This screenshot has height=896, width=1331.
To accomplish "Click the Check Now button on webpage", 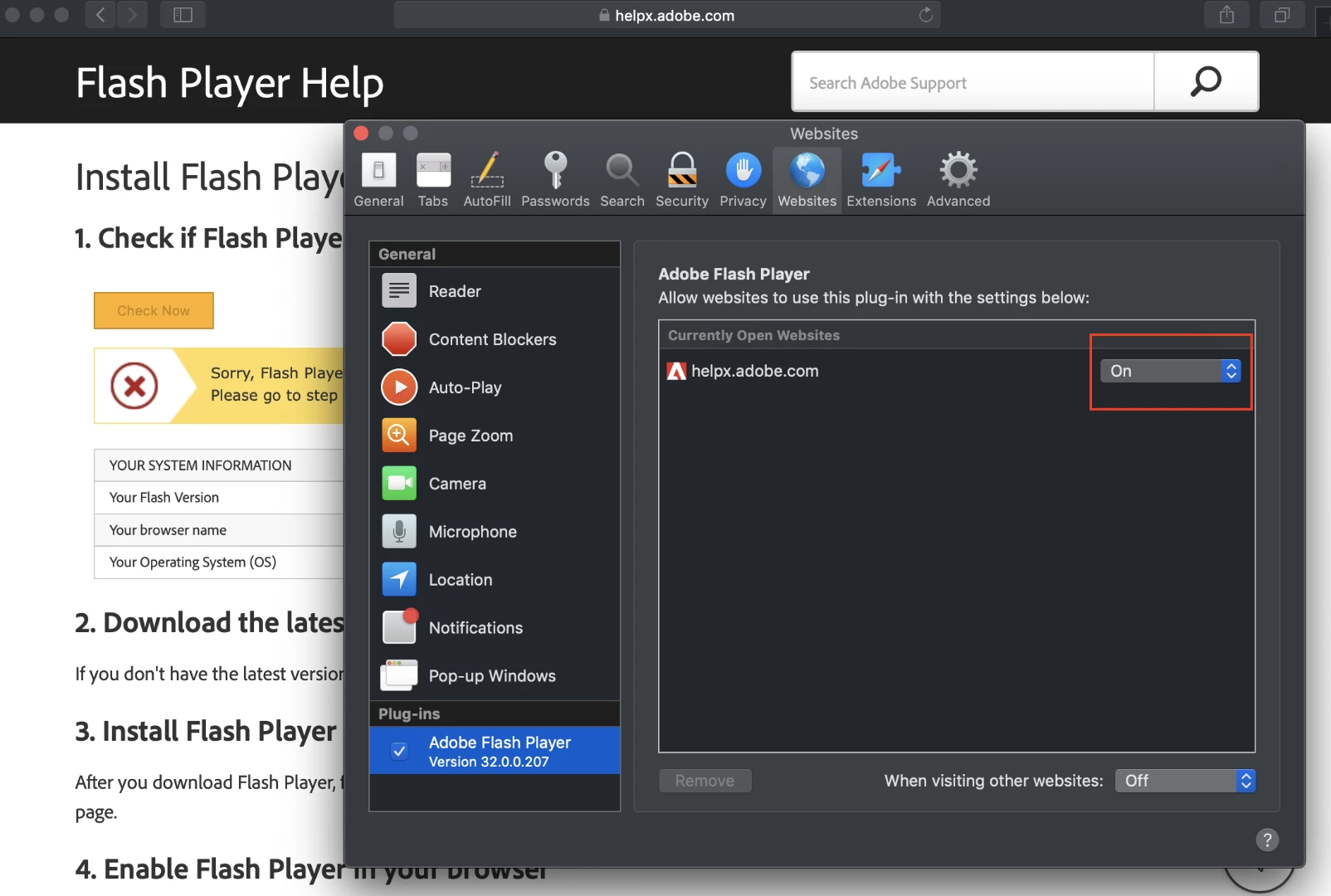I will point(154,310).
